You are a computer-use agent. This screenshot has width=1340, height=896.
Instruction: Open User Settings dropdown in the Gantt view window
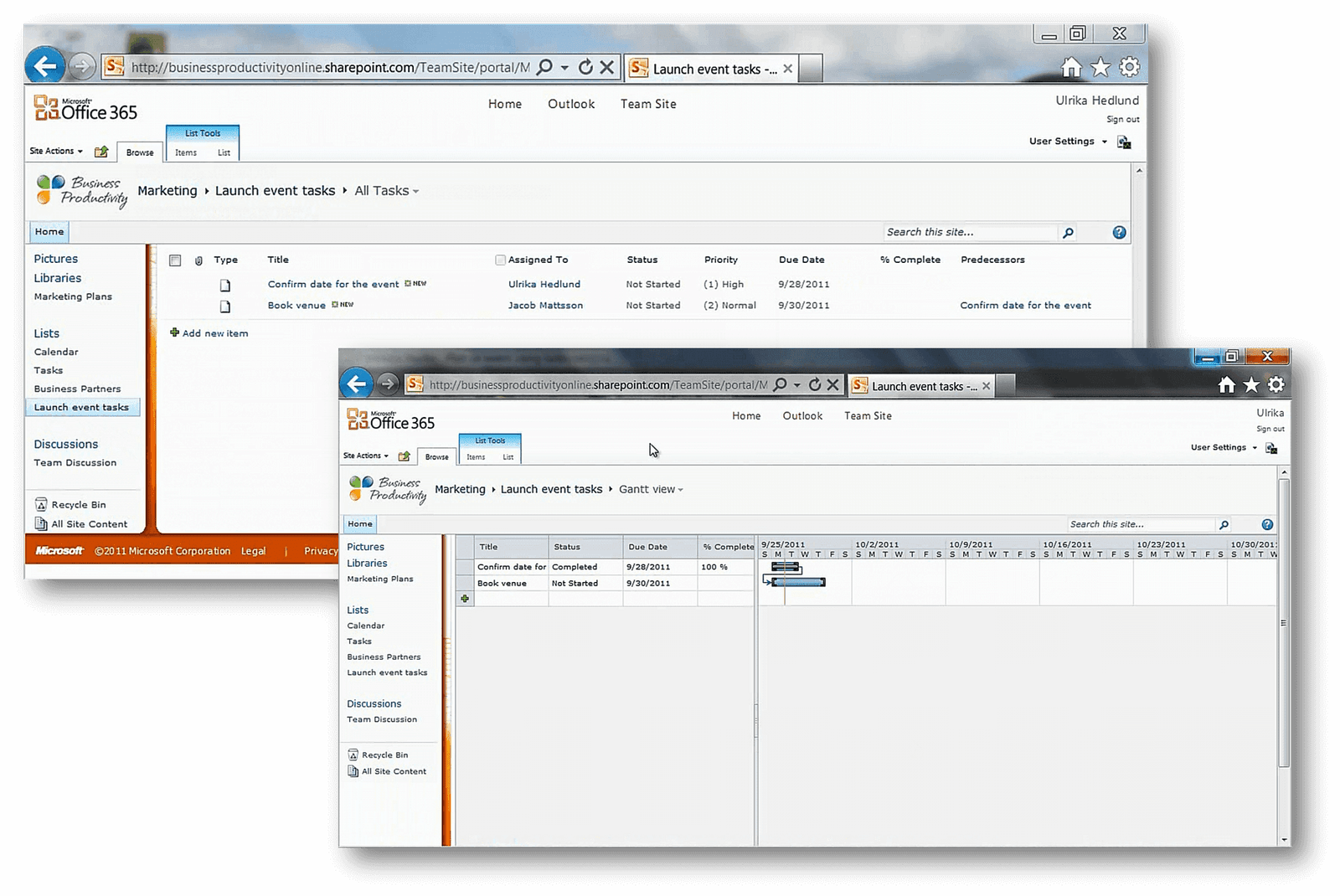tap(1224, 448)
